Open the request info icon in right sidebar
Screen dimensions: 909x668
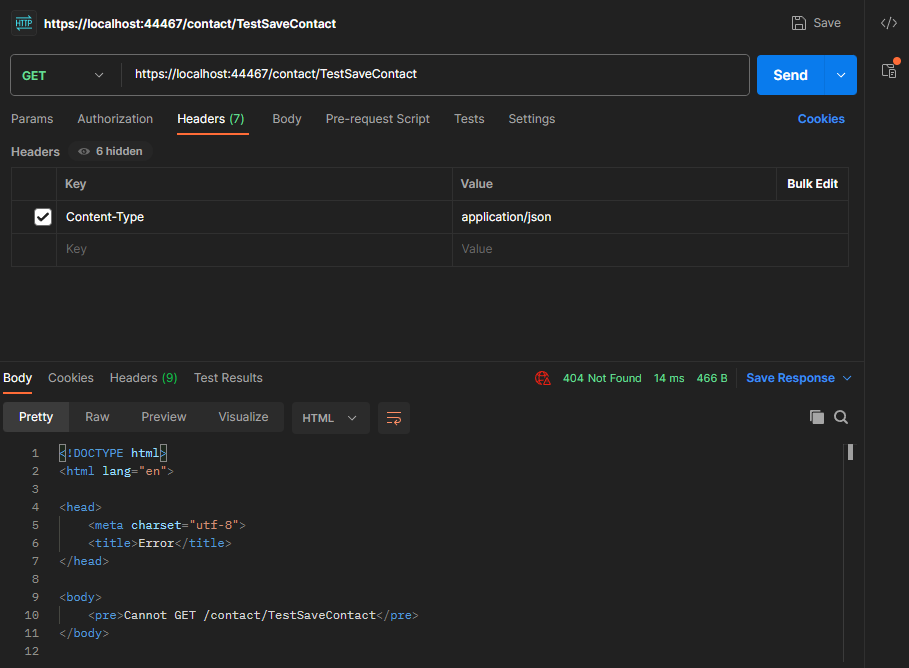click(888, 70)
